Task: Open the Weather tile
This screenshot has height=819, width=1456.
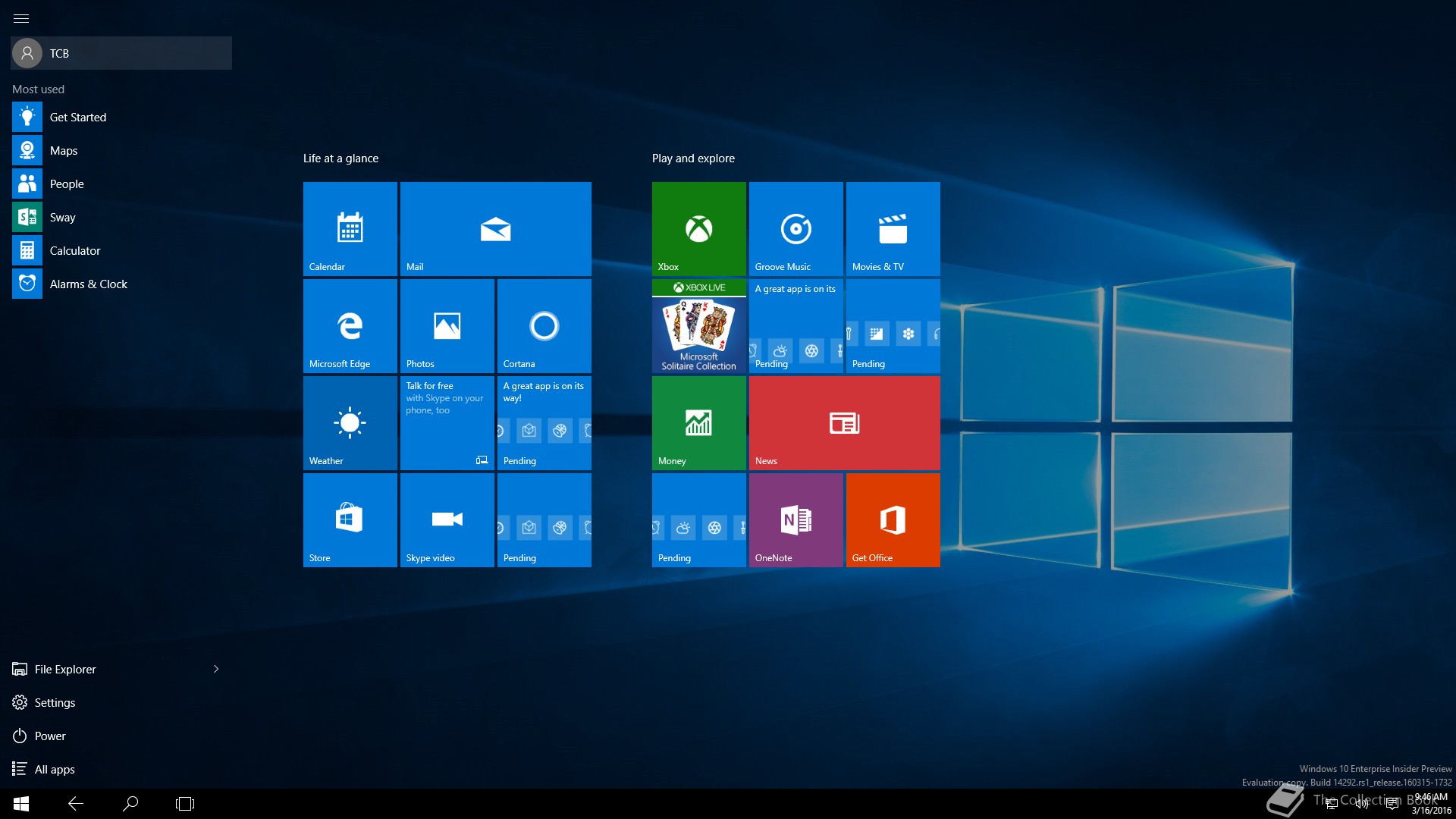Action: pyautogui.click(x=350, y=423)
